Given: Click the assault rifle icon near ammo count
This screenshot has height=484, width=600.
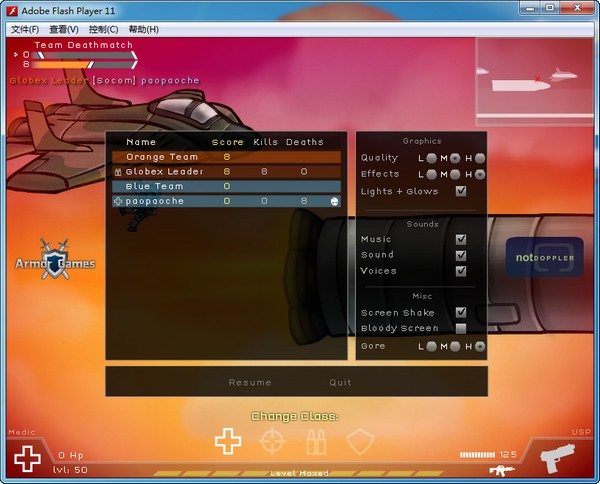Looking at the screenshot, I should pos(501,469).
